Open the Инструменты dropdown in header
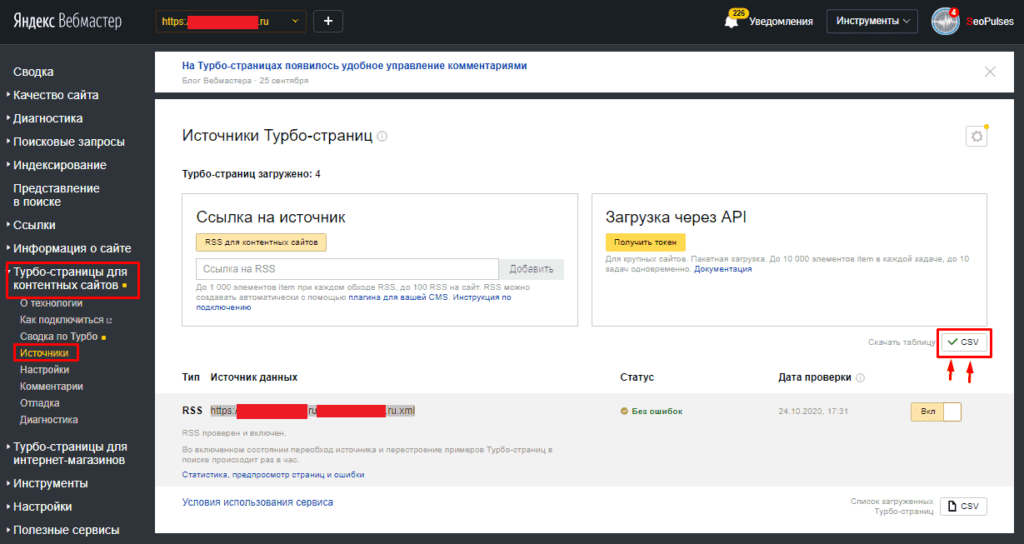Screen dimensions: 1024x544 [x=872, y=21]
